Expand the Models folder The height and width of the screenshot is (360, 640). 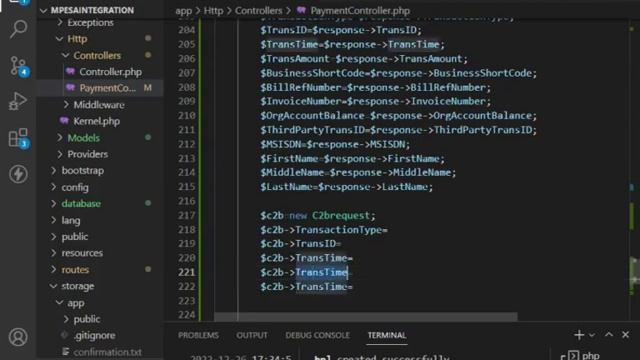(60, 138)
